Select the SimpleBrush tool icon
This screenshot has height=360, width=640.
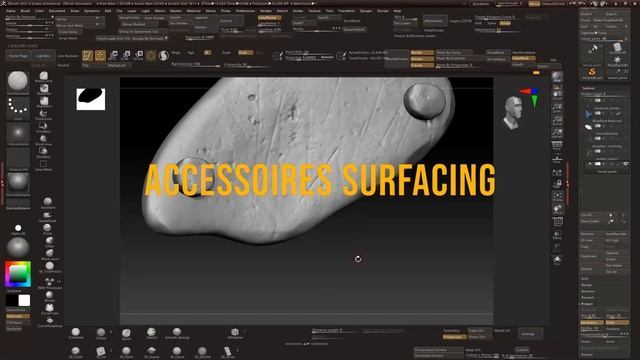click(591, 73)
